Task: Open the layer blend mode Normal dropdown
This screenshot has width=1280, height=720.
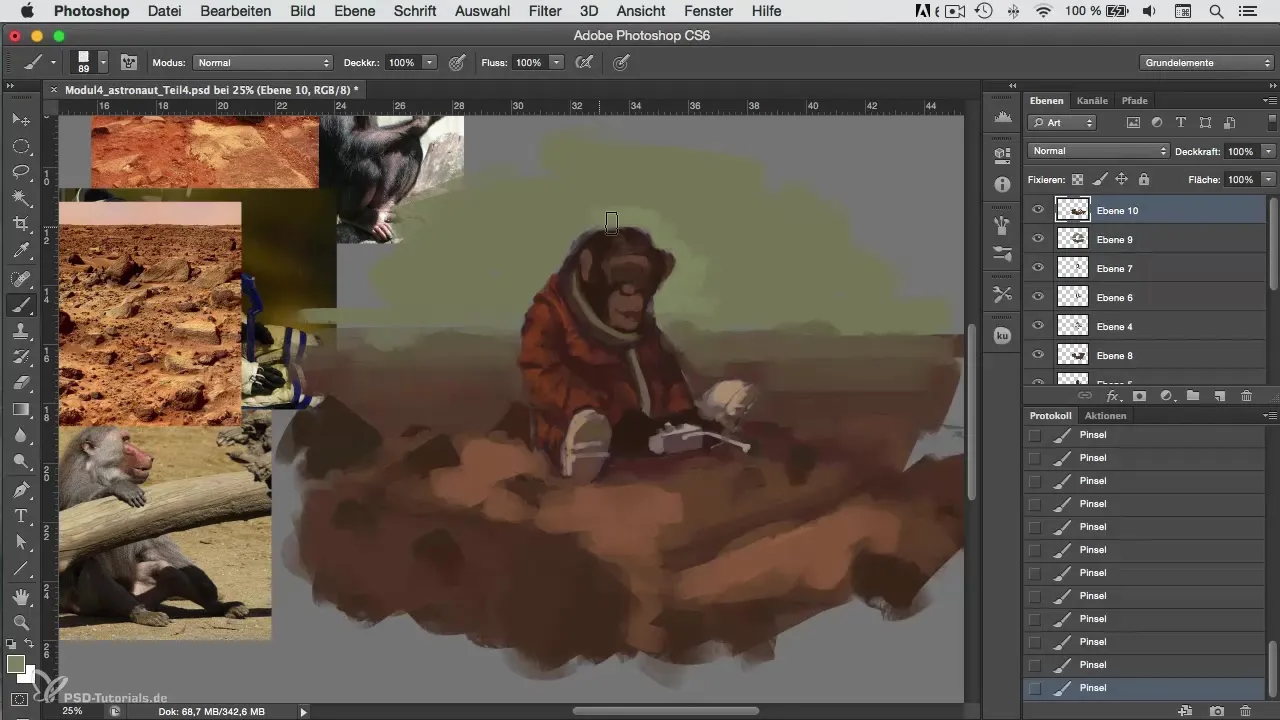Action: 1098,151
